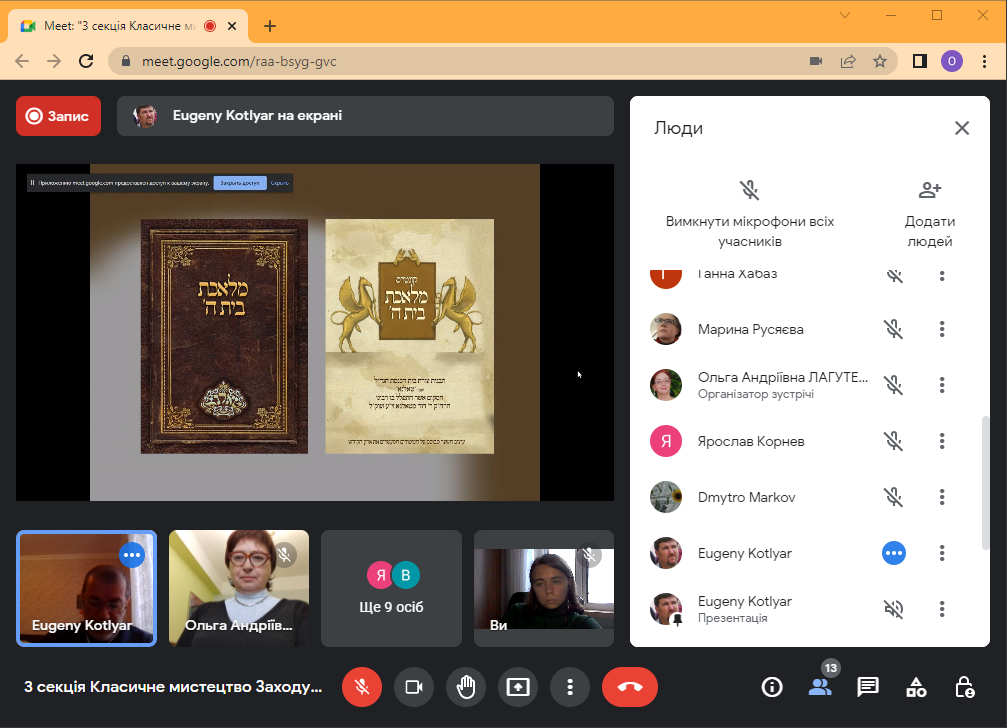This screenshot has width=1007, height=728.
Task: Mute Марина Русяєва microphone icon
Action: [x=893, y=329]
